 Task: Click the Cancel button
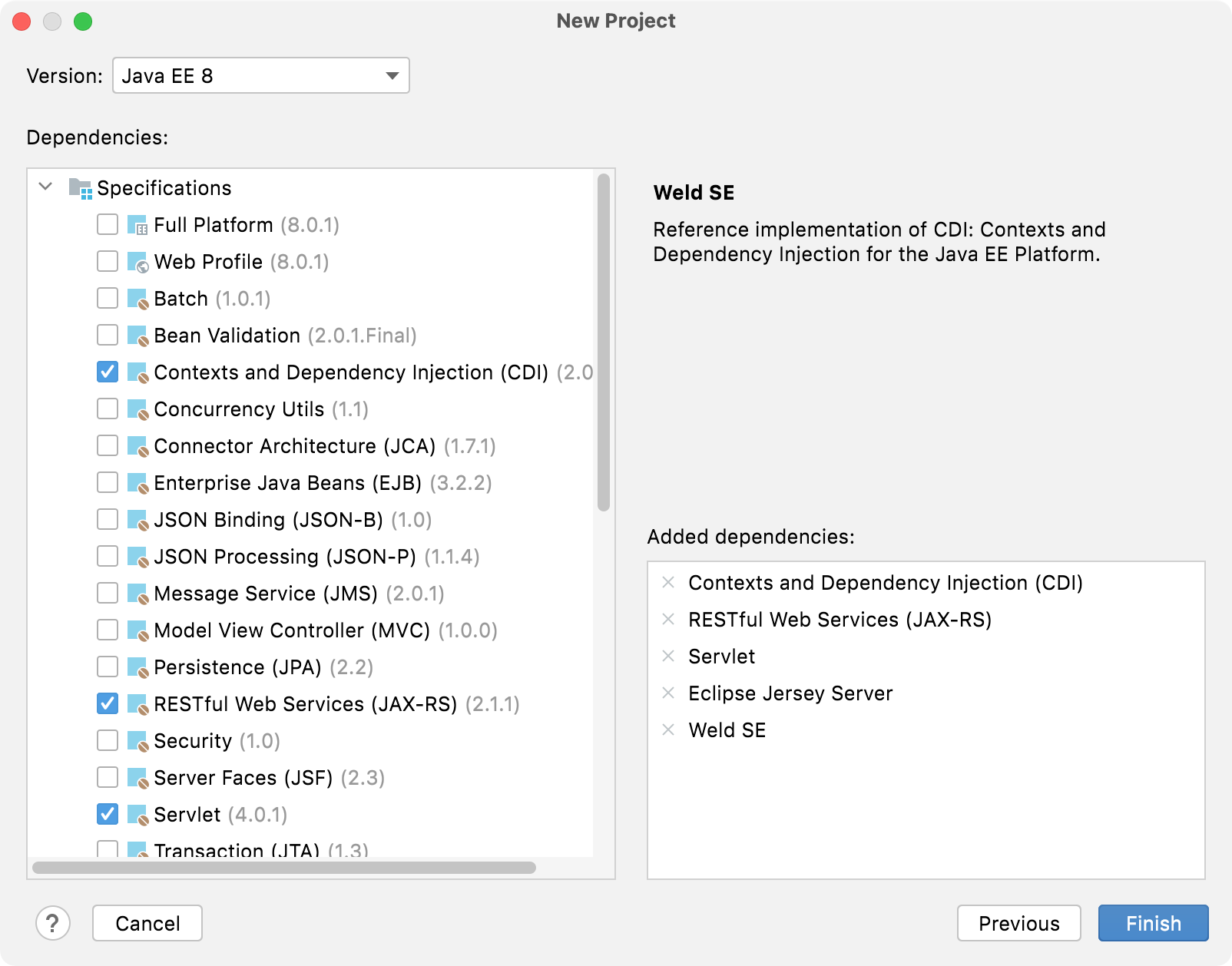coord(147,923)
